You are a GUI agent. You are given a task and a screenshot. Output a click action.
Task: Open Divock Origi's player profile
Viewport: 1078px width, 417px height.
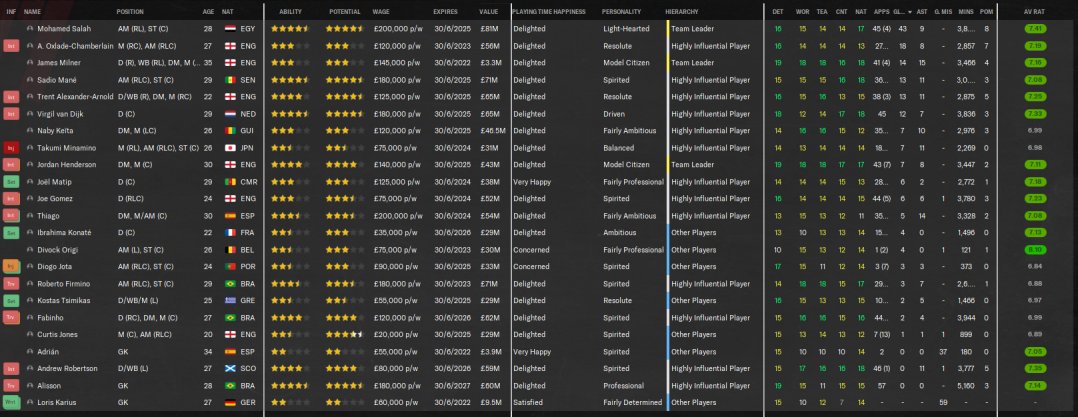[x=58, y=250]
